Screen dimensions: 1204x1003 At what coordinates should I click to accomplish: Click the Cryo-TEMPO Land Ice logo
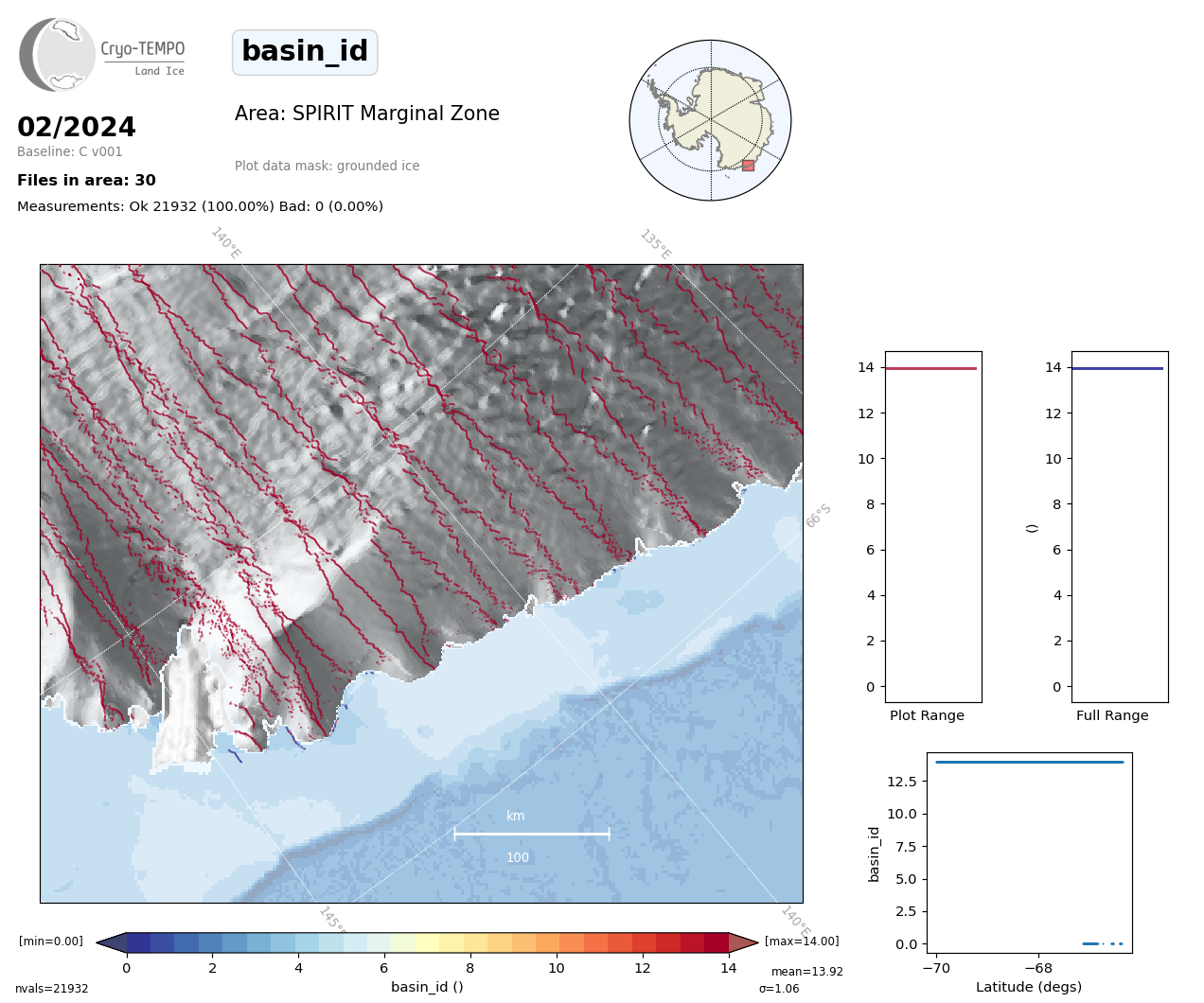[x=102, y=55]
